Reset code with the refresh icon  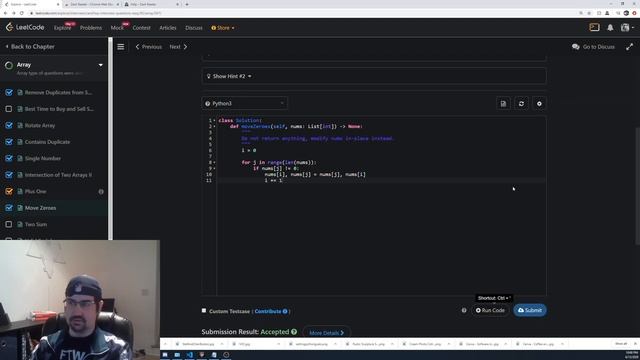coord(521,104)
